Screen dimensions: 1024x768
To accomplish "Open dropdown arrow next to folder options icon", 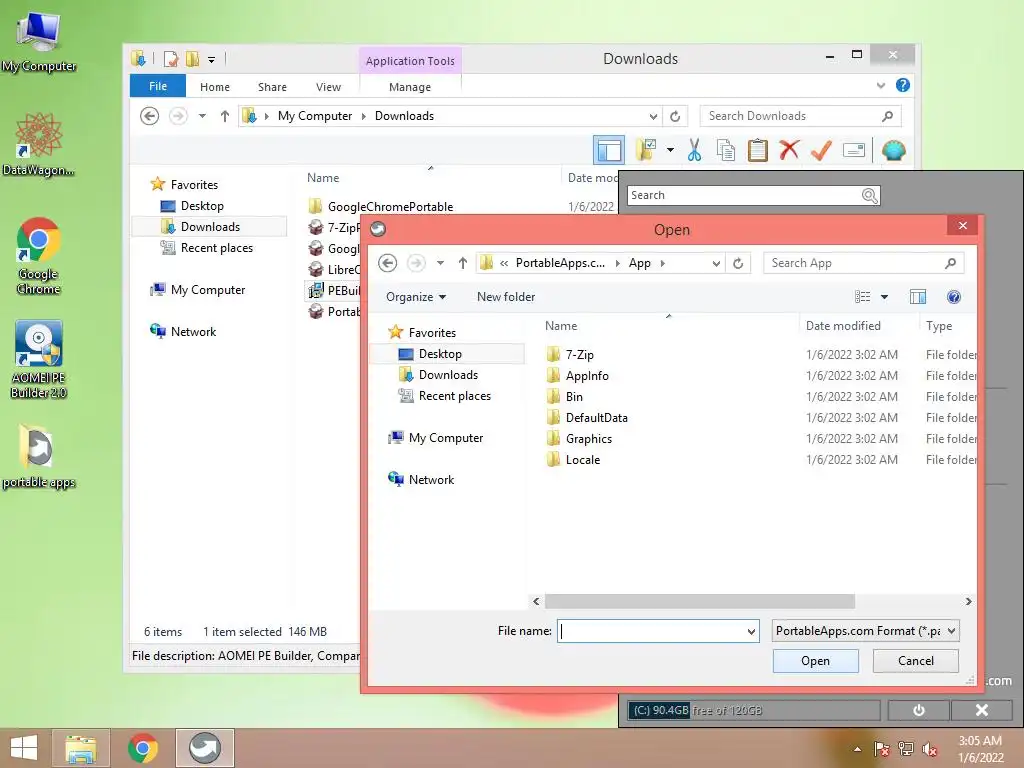I will click(x=670, y=150).
